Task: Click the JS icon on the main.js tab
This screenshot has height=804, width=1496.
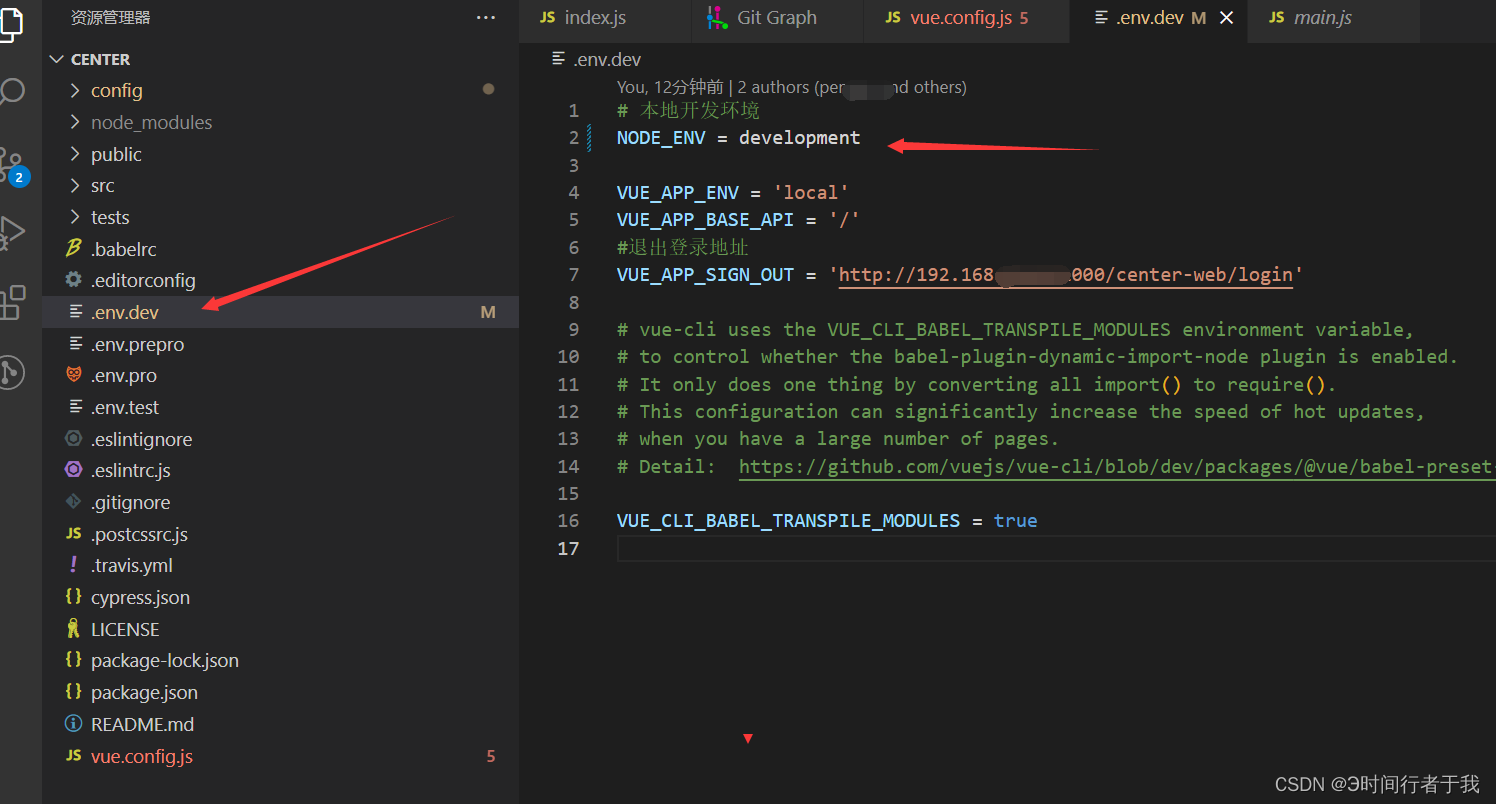Action: coord(1276,17)
